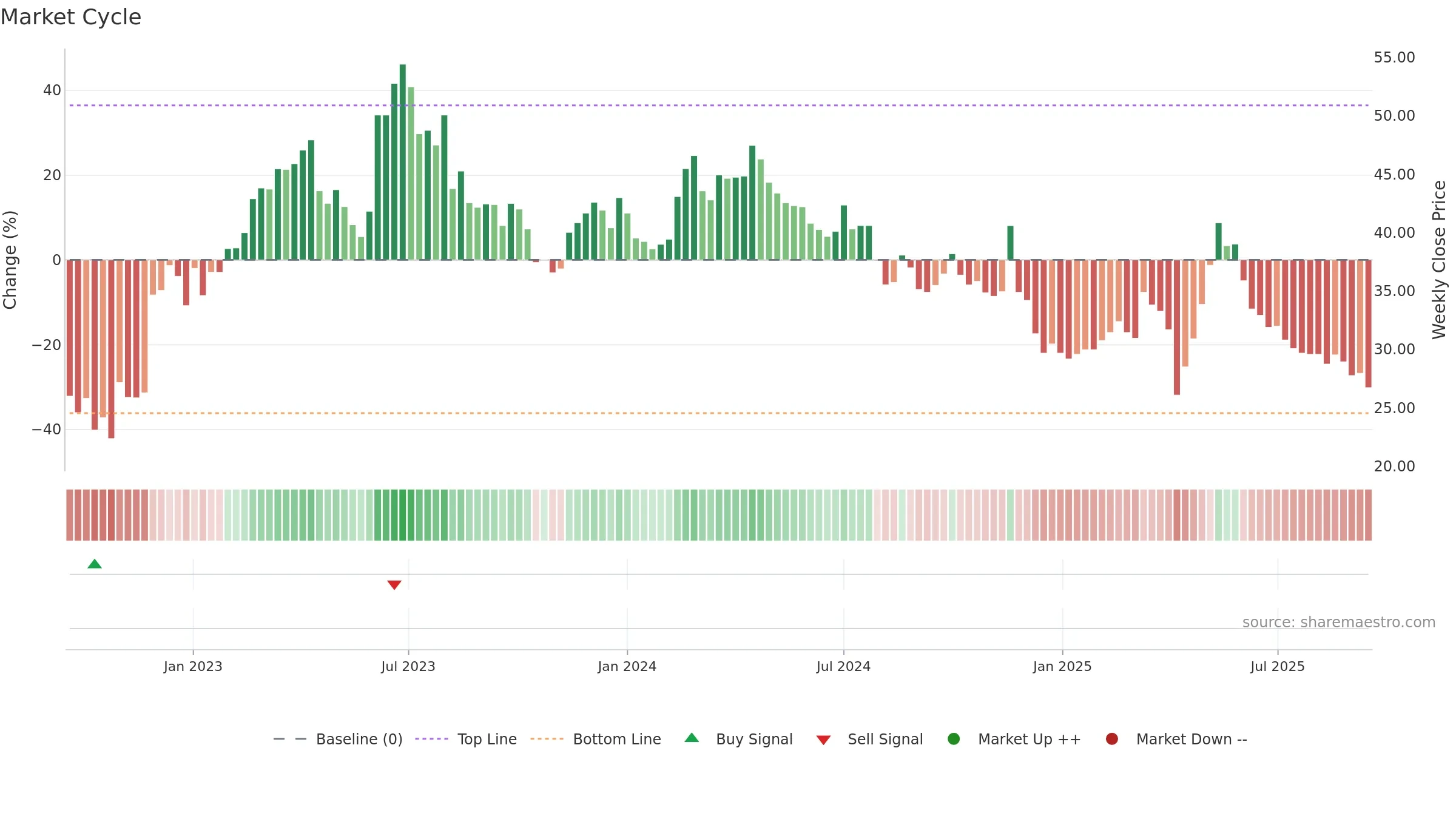Click the Jan 2023 x-axis label
The width and height of the screenshot is (1456, 819).
pyautogui.click(x=193, y=666)
